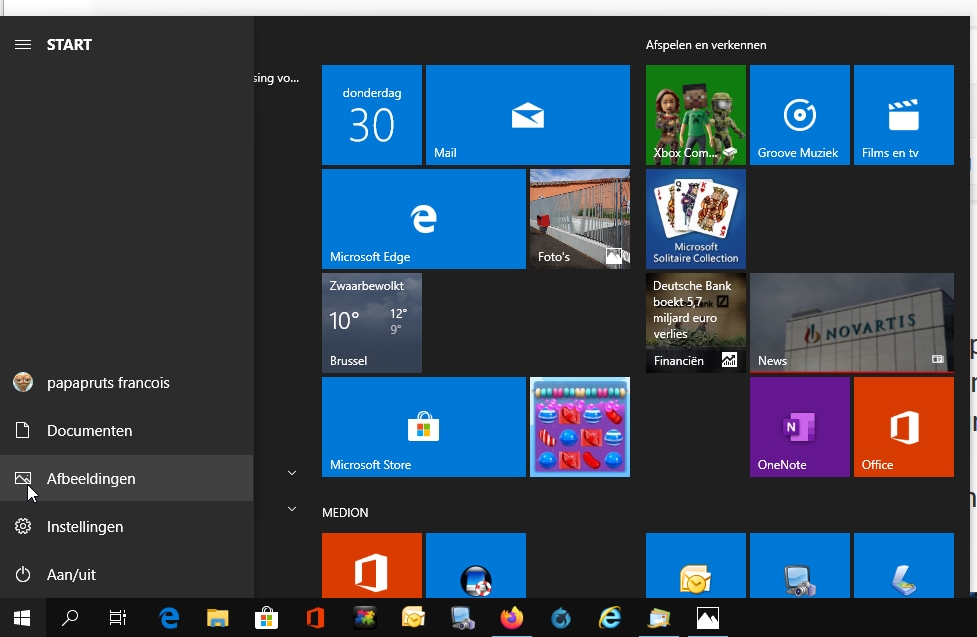Open the Foto's photo tile
977x637 pixels.
point(579,219)
